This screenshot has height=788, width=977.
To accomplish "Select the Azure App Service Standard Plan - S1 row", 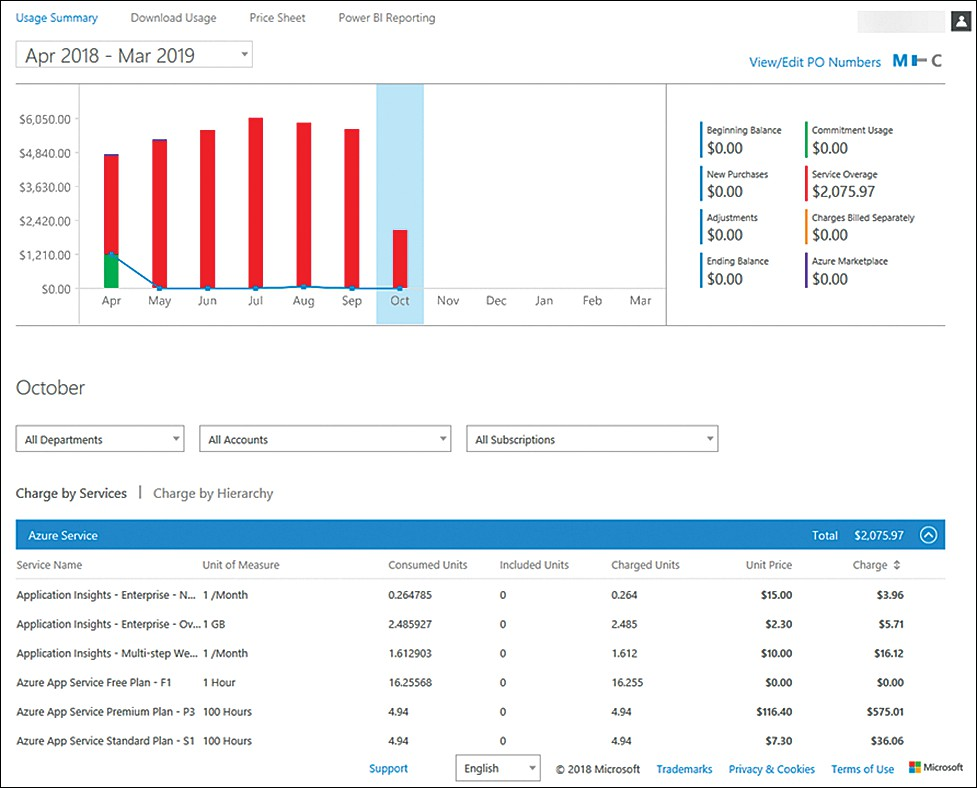I will point(480,741).
